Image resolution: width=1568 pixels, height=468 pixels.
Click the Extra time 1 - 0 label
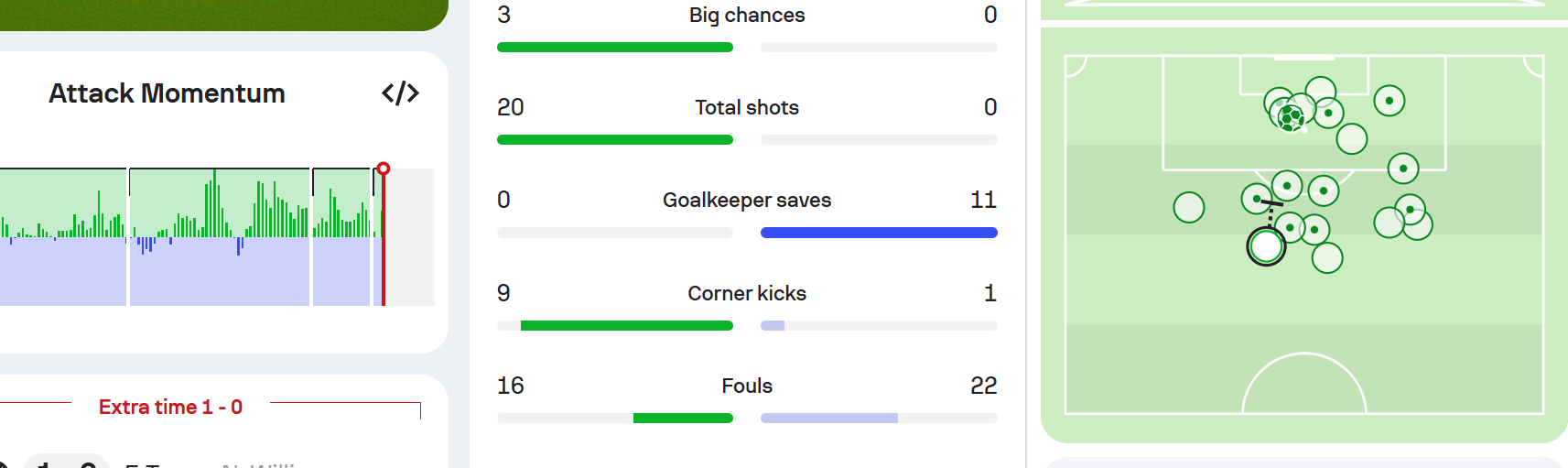point(170,407)
